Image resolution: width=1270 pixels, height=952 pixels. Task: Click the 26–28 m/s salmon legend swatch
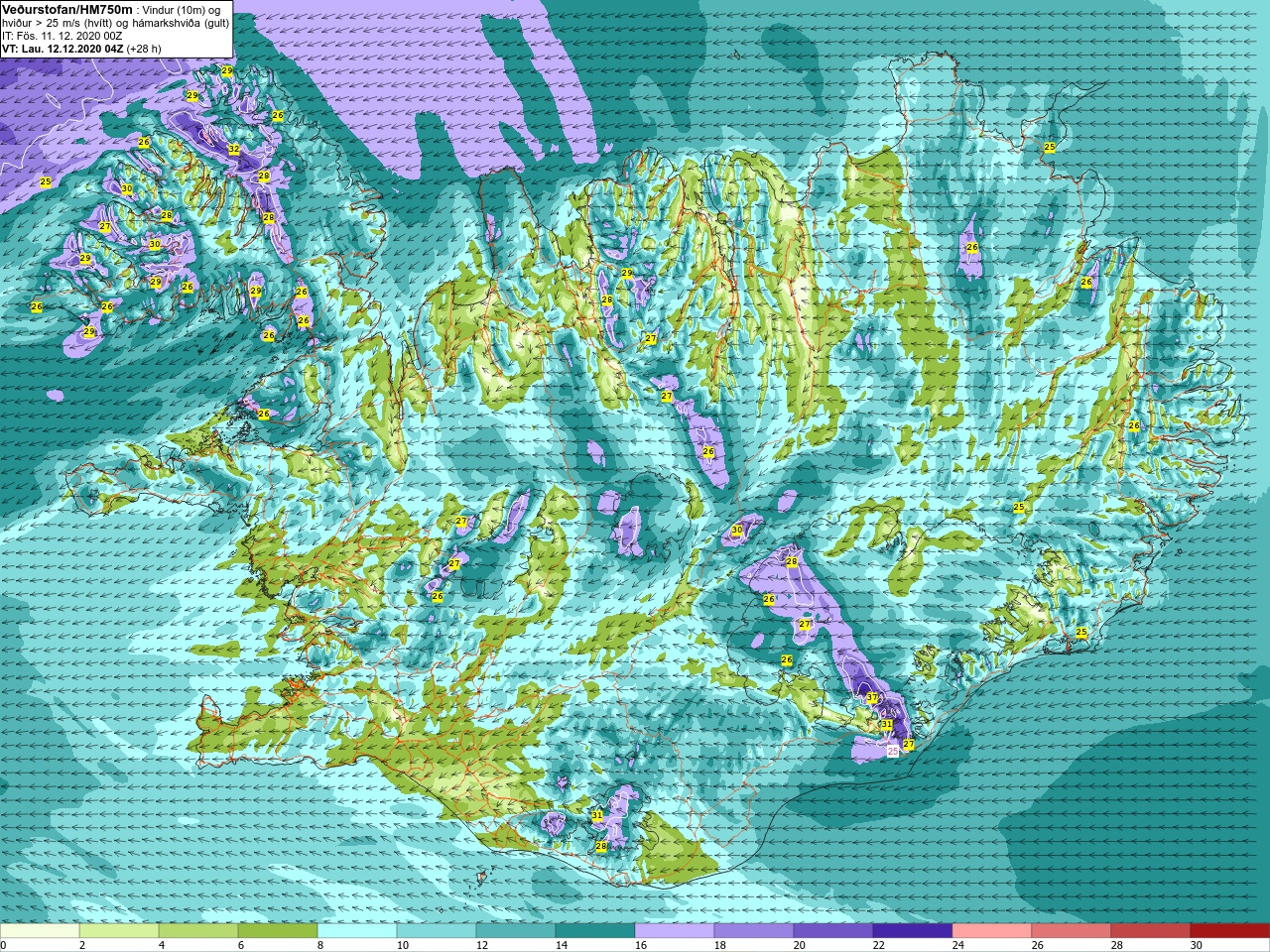1072,931
